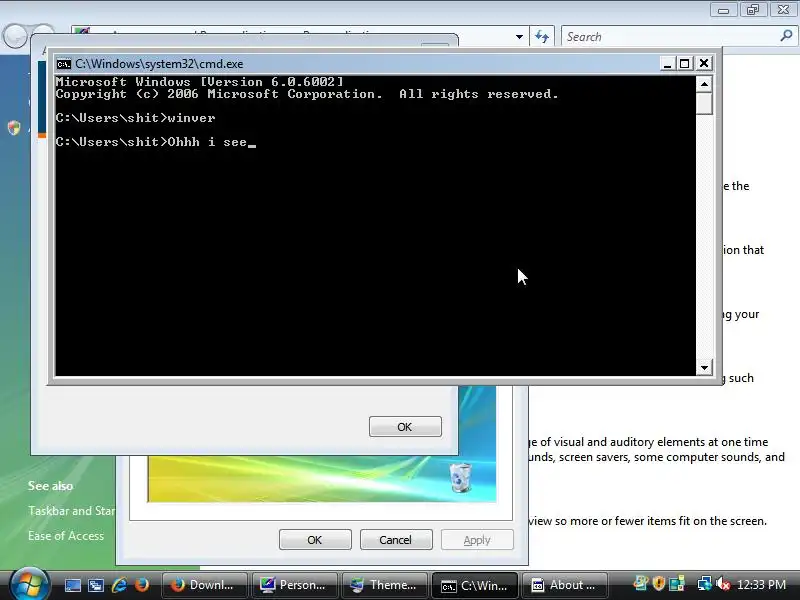Switch to the Downloads taskbar button
The image size is (800, 600).
tap(205, 585)
